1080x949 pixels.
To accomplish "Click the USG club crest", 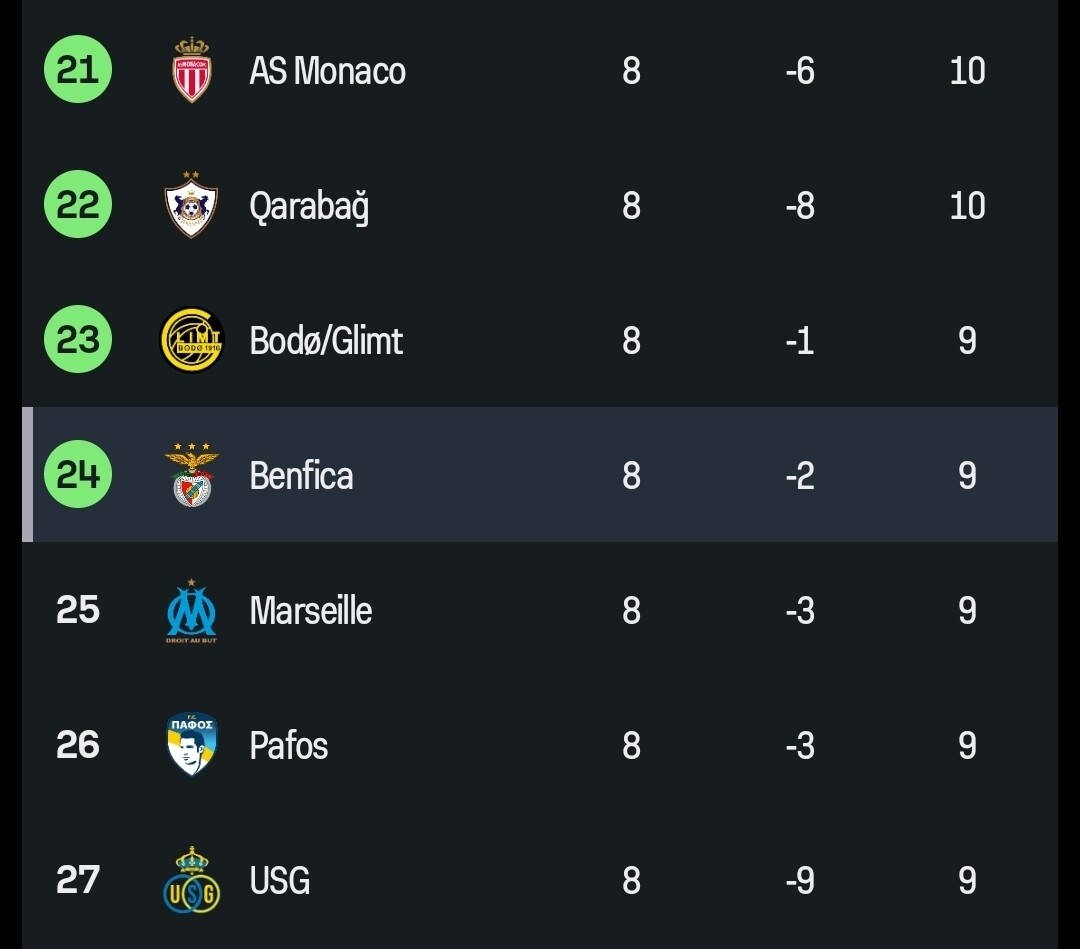I will 191,880.
